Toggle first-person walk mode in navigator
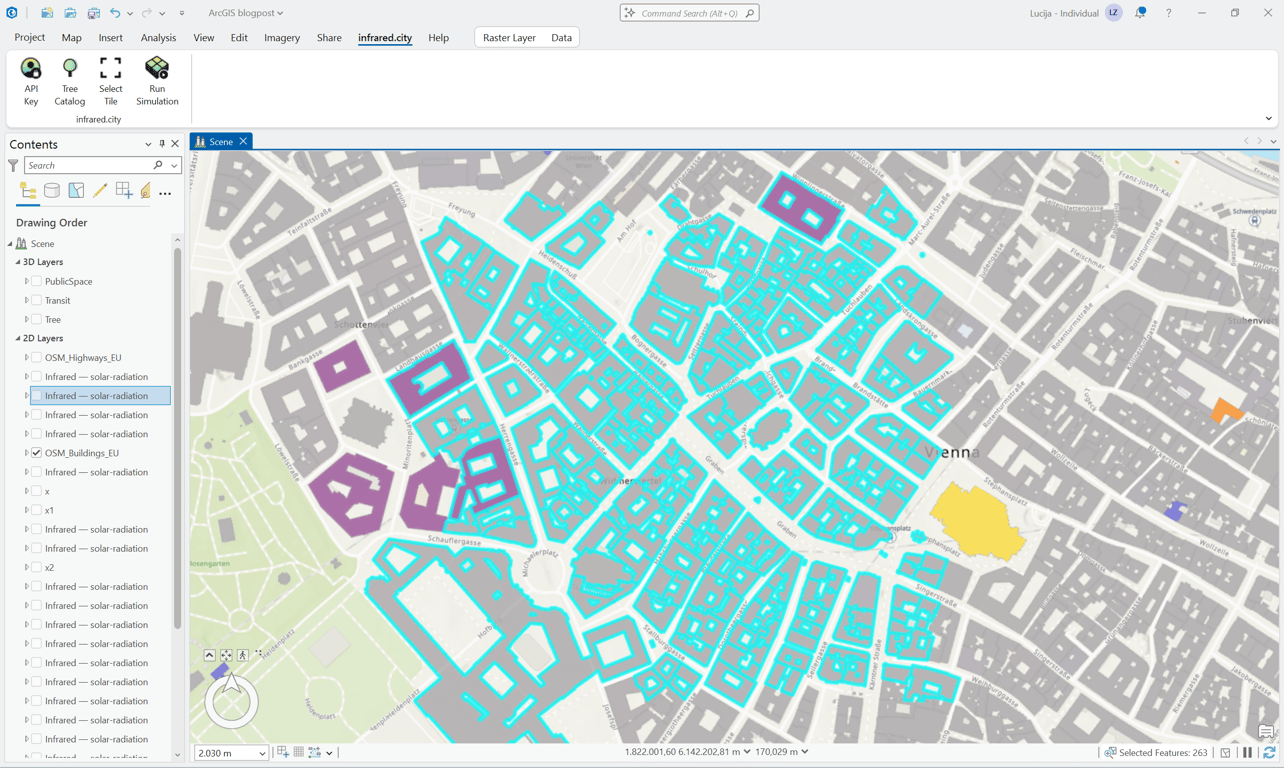The height and width of the screenshot is (768, 1284). 243,655
